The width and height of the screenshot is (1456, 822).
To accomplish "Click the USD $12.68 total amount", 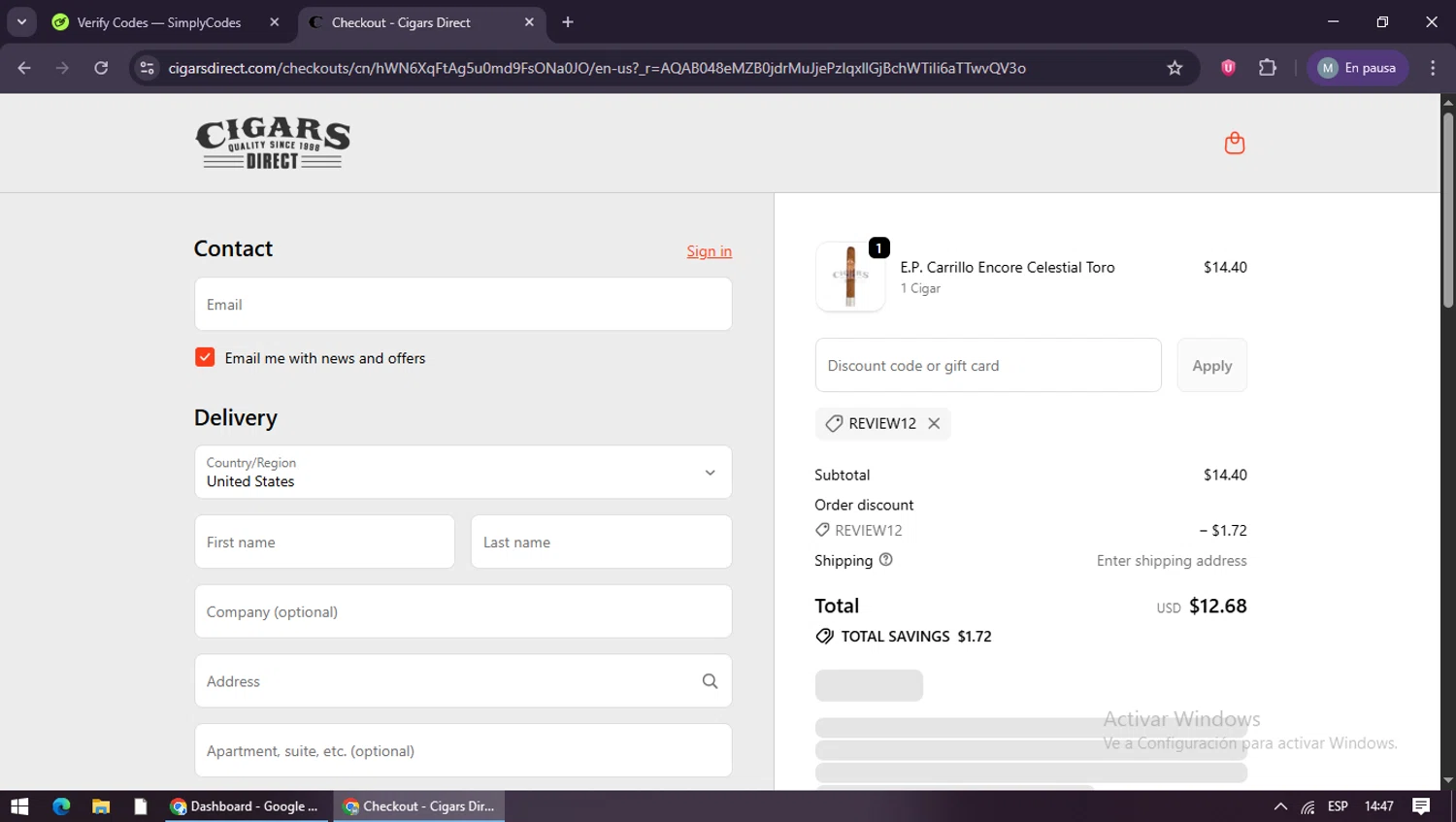I will [x=1202, y=607].
